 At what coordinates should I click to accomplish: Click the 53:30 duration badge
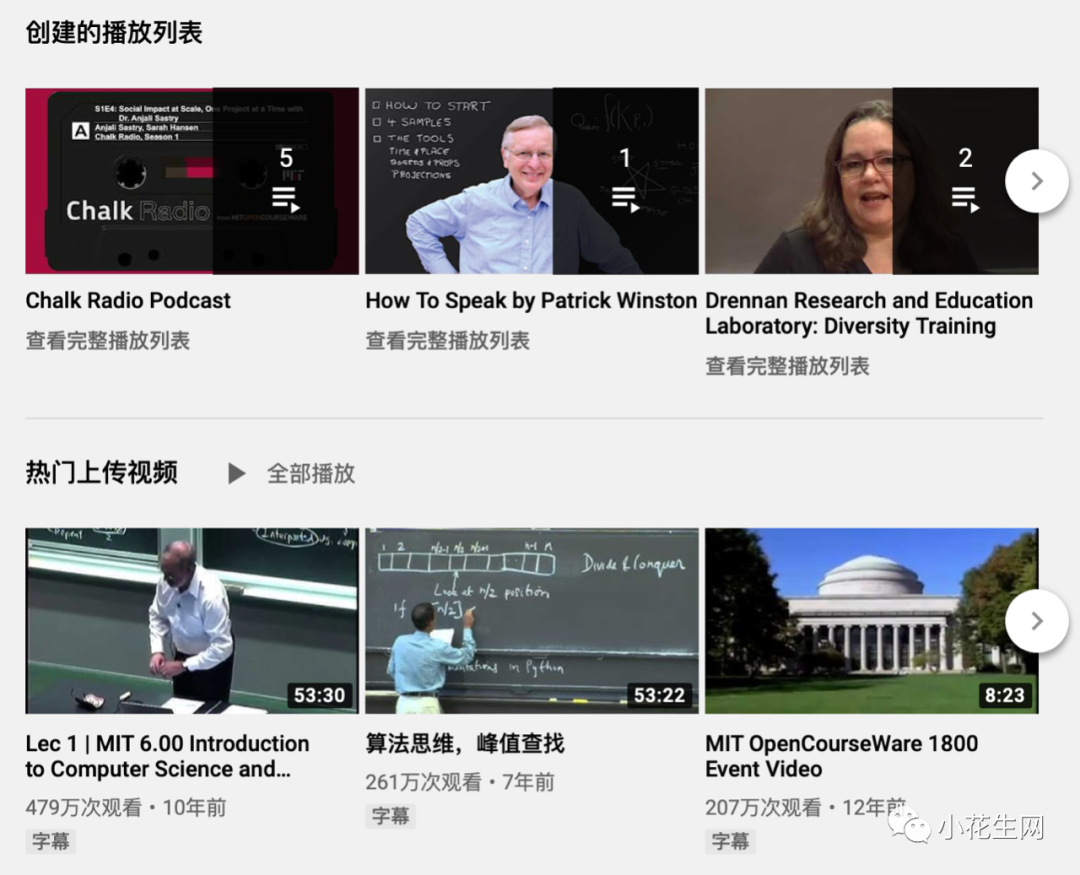(319, 694)
